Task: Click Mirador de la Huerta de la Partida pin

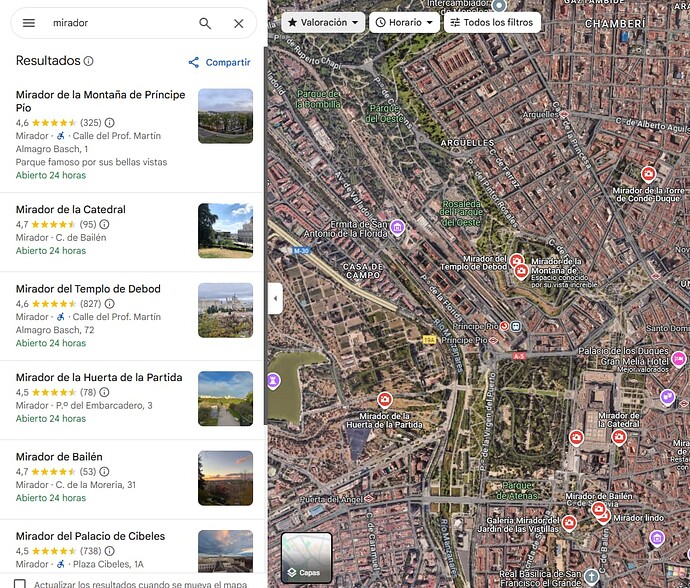Action: [385, 400]
